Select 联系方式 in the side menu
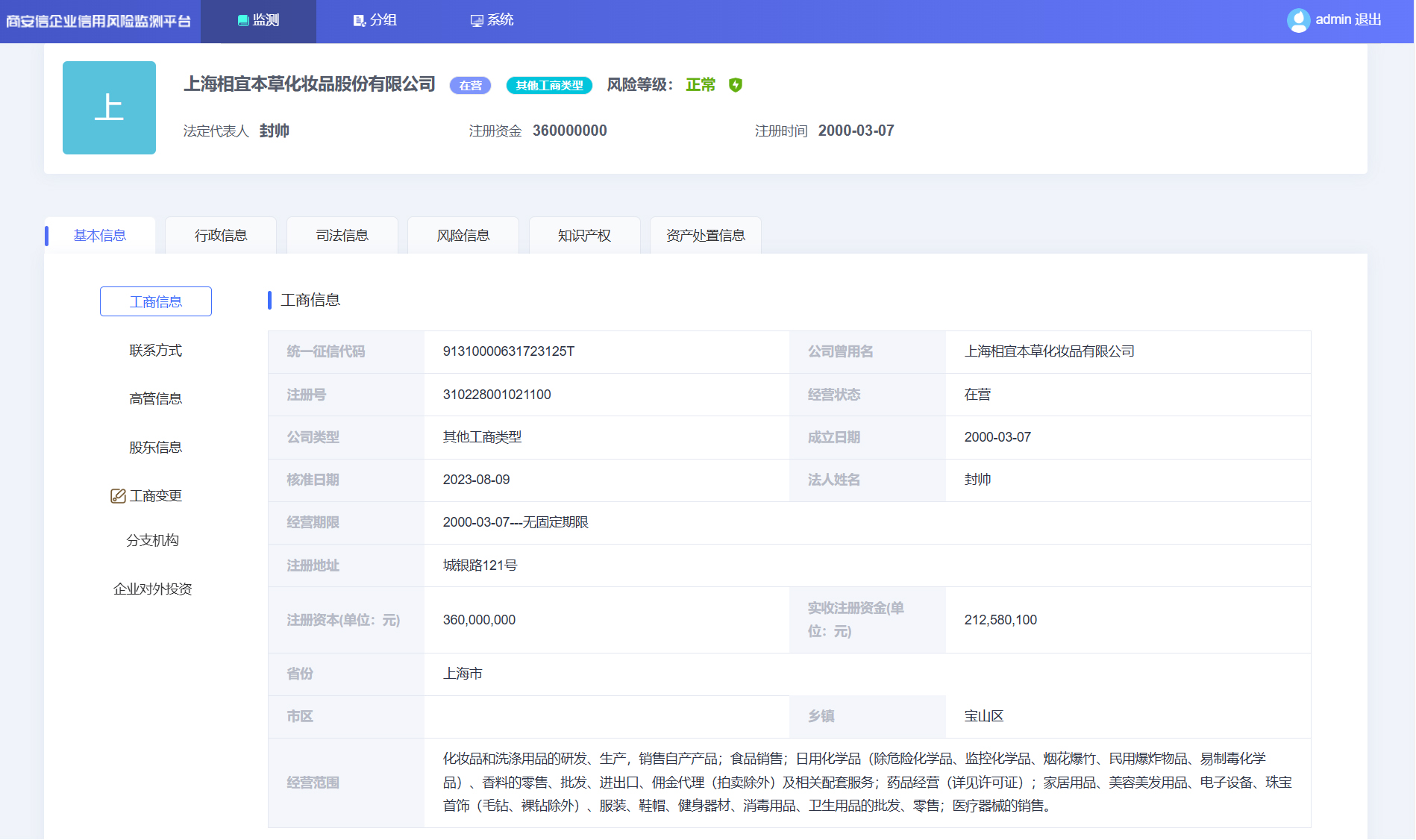 pyautogui.click(x=156, y=351)
